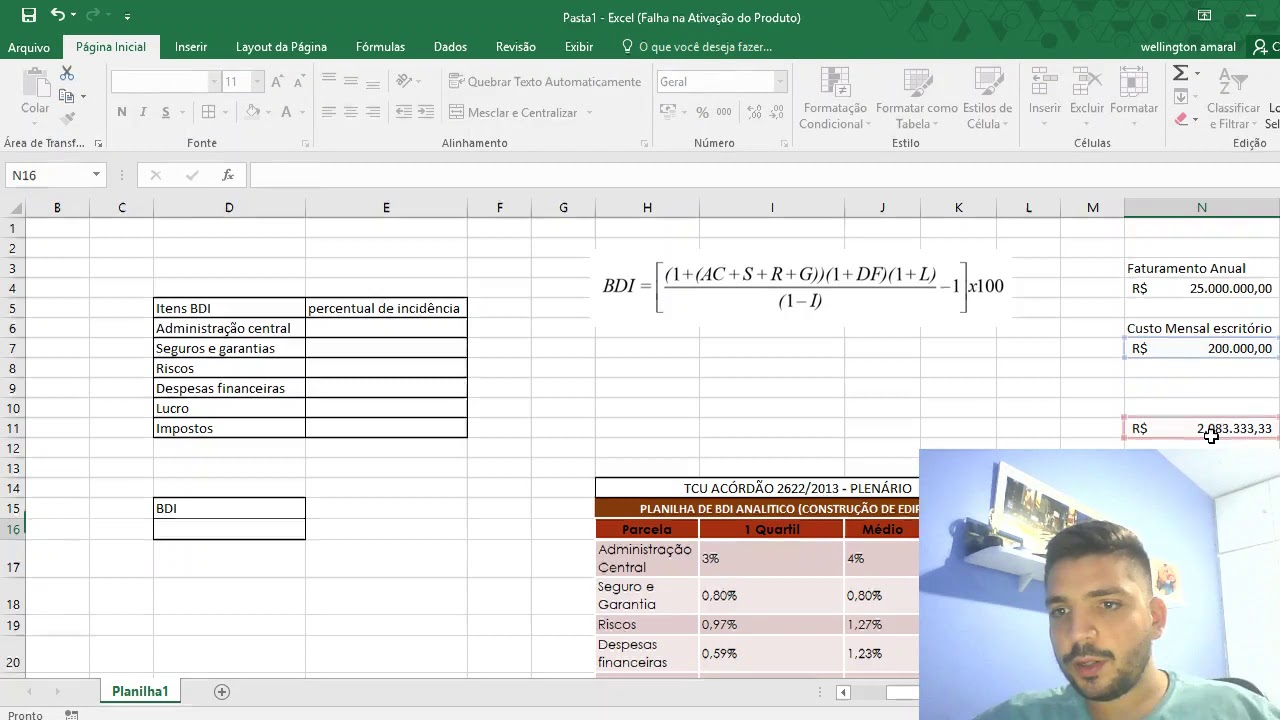Image resolution: width=1280 pixels, height=720 pixels.
Task: Switch to the Inserir ribbon tab
Action: pos(191,47)
